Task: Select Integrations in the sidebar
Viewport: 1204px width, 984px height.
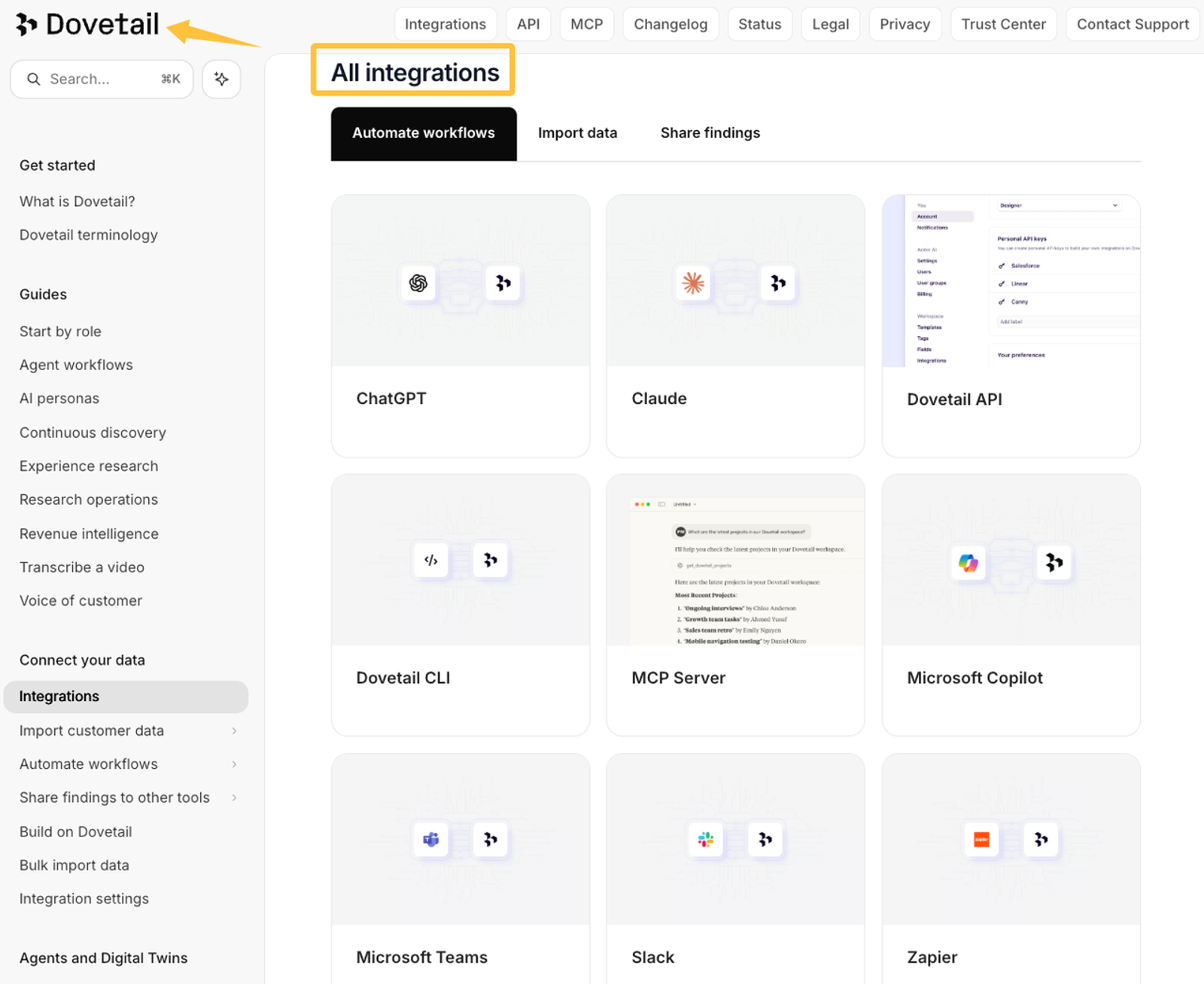Action: [x=126, y=697]
